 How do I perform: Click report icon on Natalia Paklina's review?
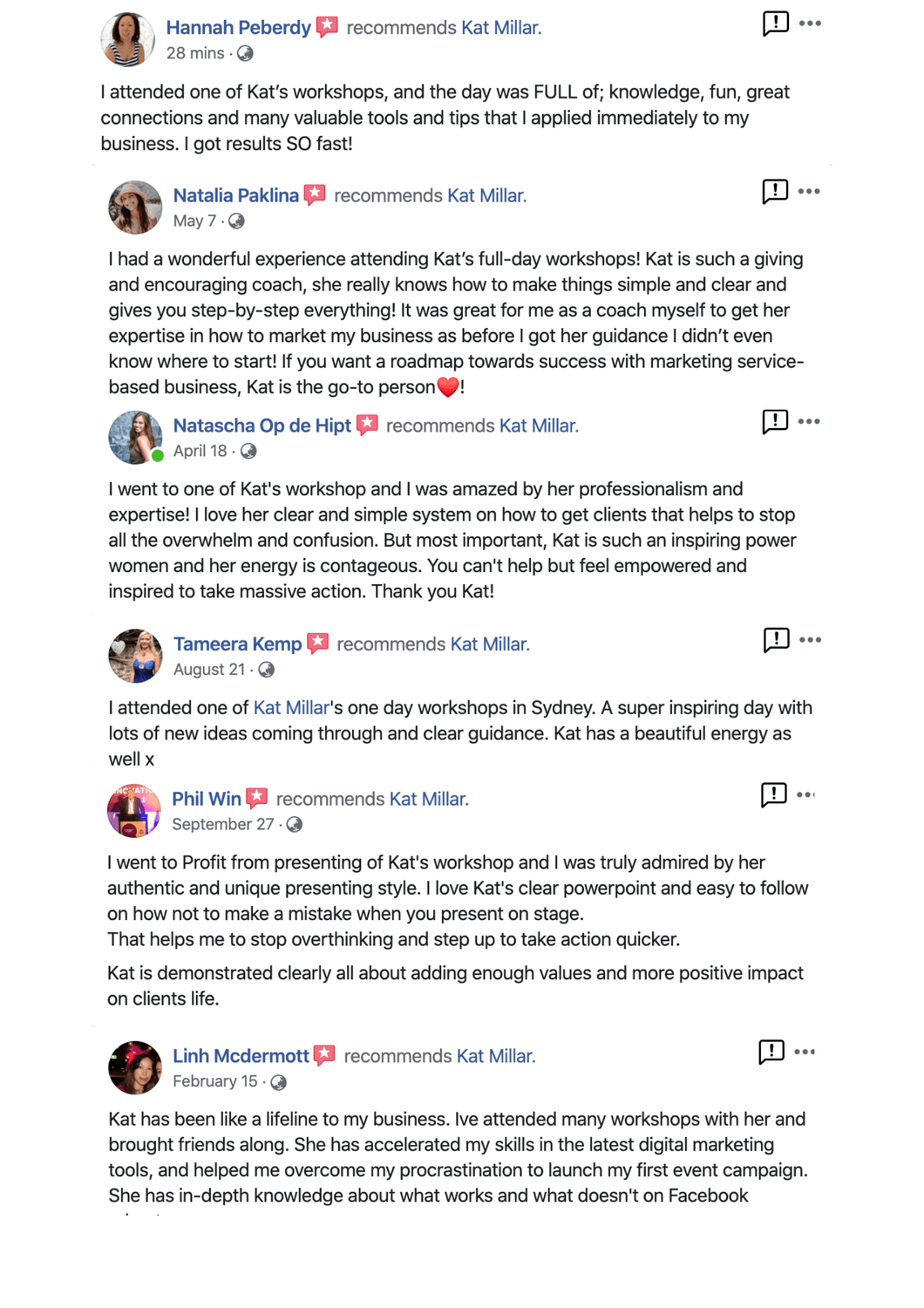click(774, 191)
